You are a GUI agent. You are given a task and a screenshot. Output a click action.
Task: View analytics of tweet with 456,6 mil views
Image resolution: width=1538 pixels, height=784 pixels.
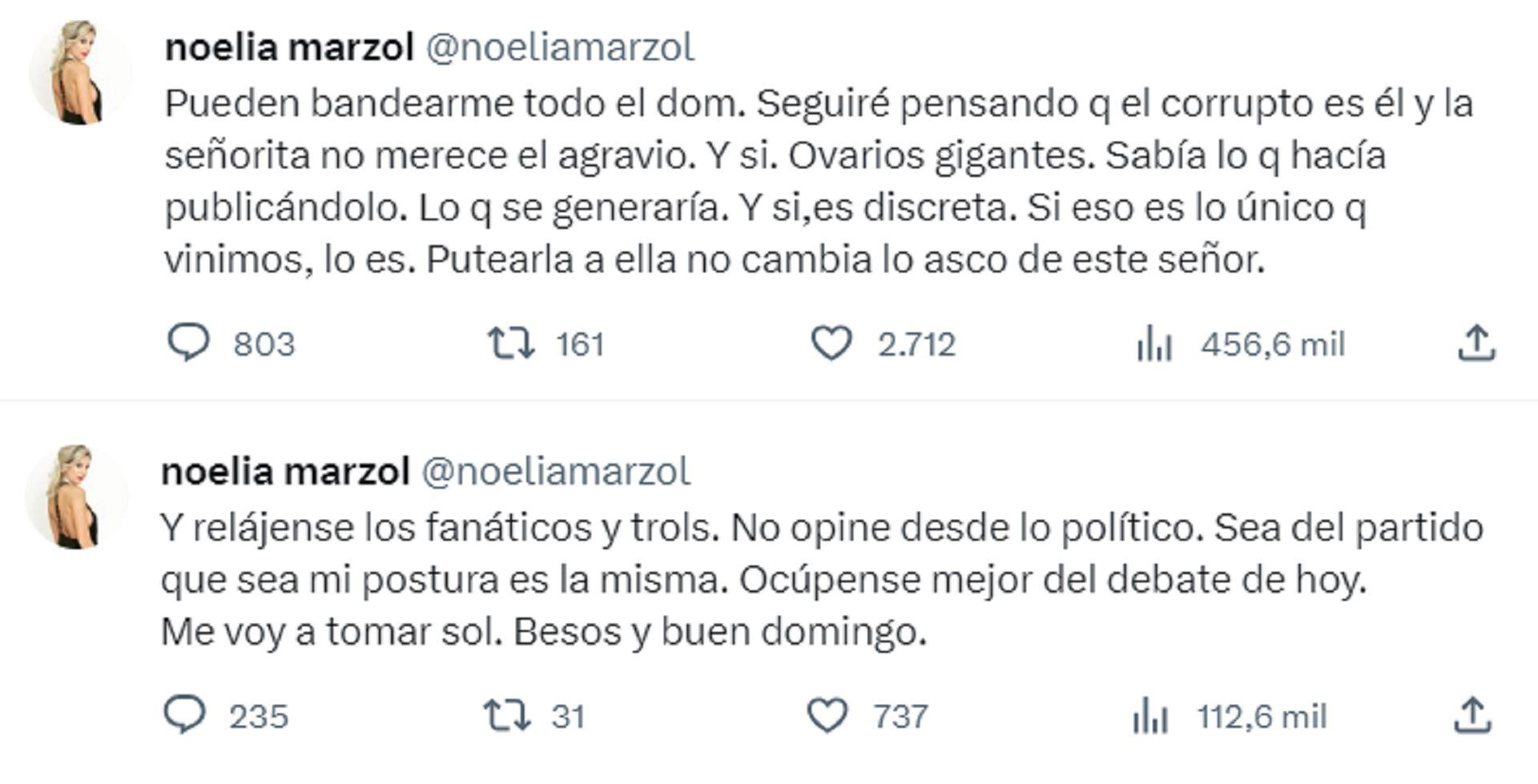pyautogui.click(x=1154, y=345)
